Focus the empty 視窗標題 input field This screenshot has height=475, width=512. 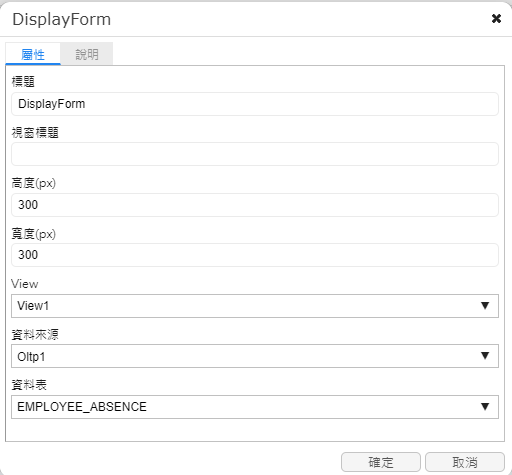(255, 154)
